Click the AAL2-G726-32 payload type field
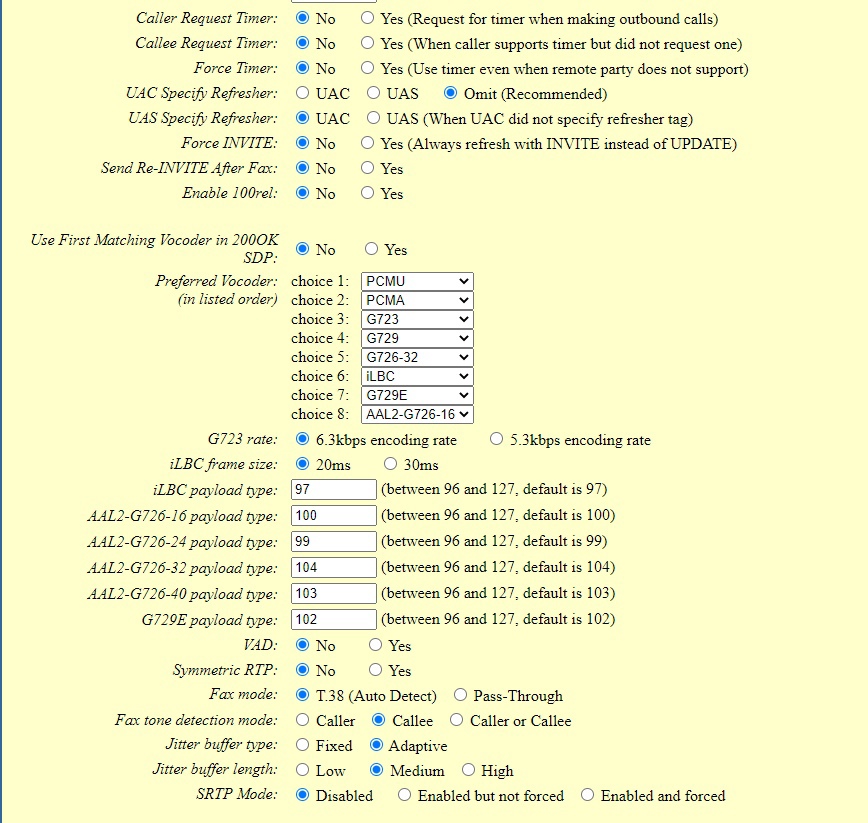 [334, 567]
